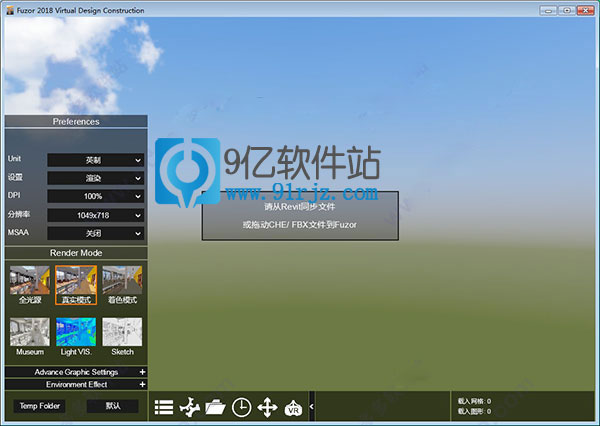600x426 pixels.
Task: Close the Fuzor window
Action: (585, 11)
